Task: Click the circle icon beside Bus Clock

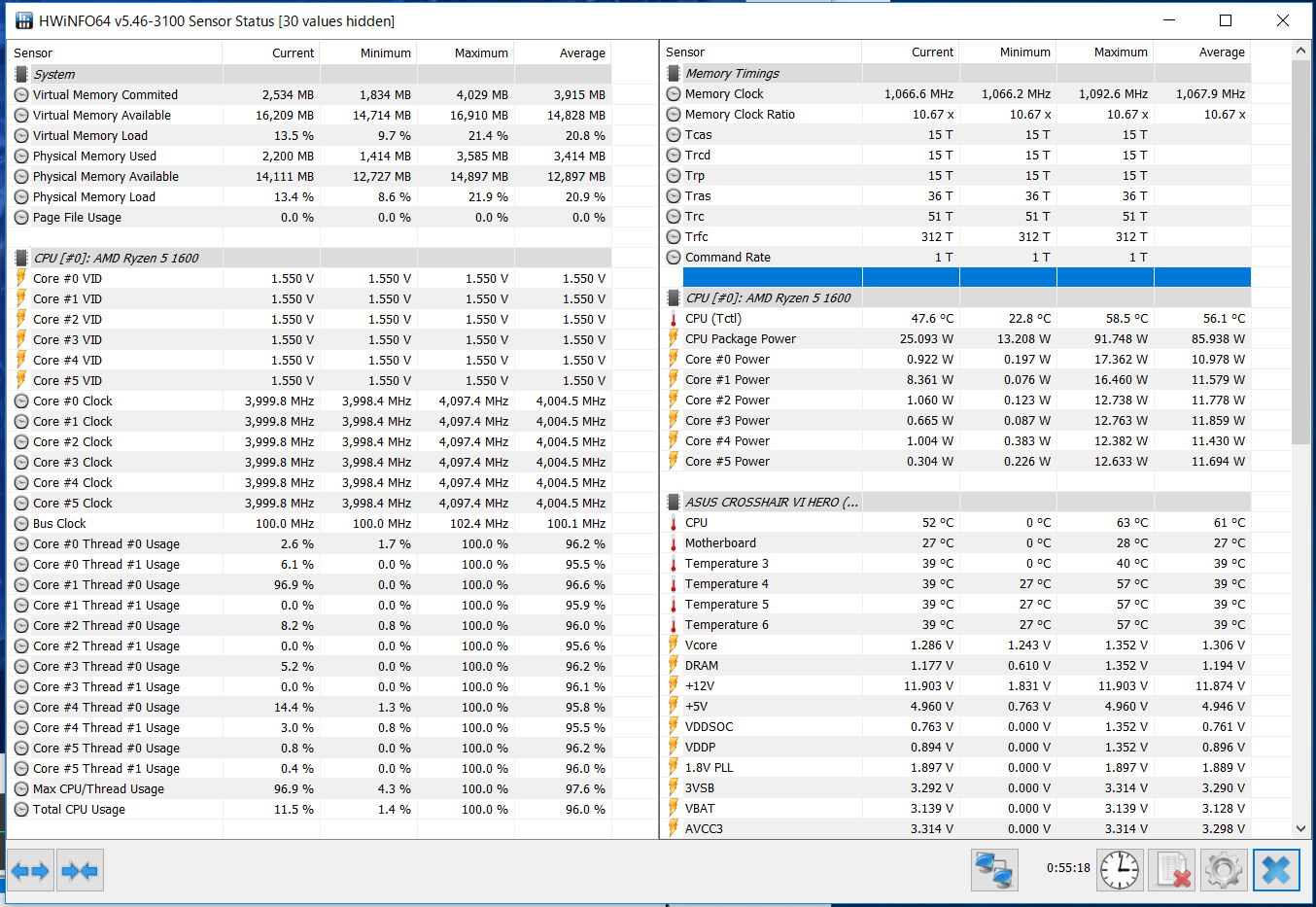Action: [21, 523]
